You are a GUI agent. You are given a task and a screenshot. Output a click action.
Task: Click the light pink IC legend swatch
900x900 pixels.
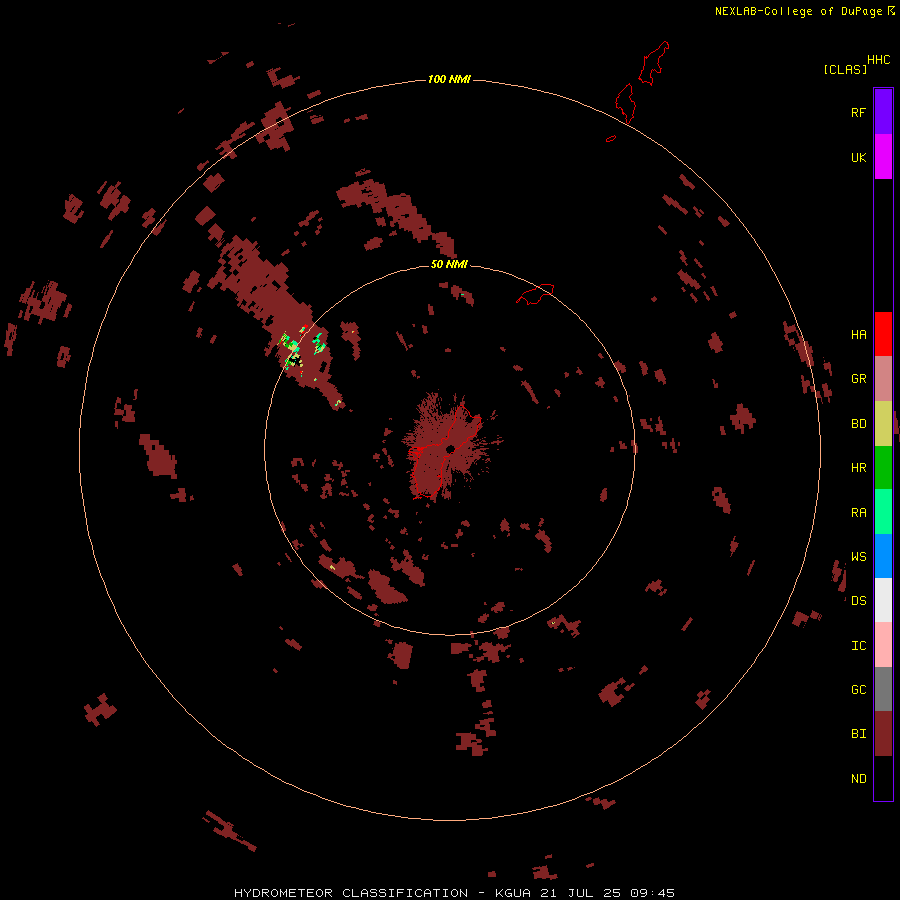pos(883,645)
